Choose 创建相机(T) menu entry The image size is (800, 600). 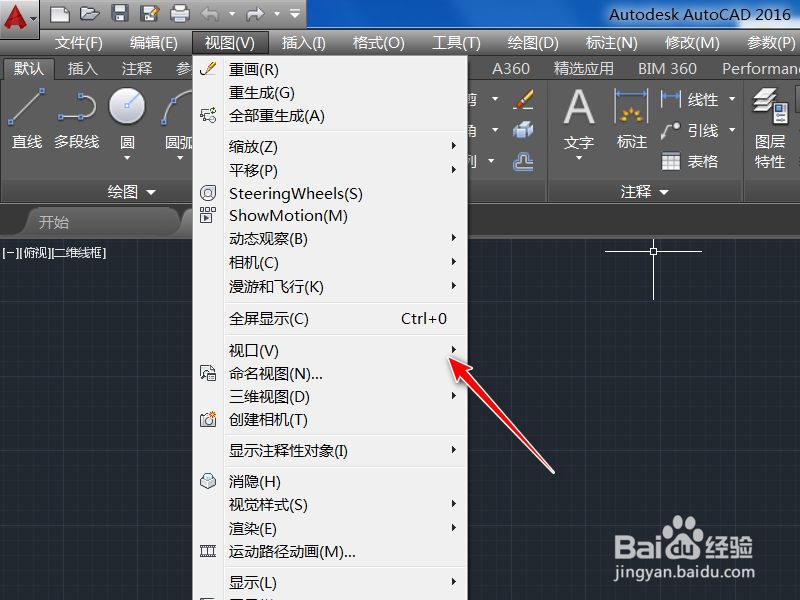pos(330,420)
